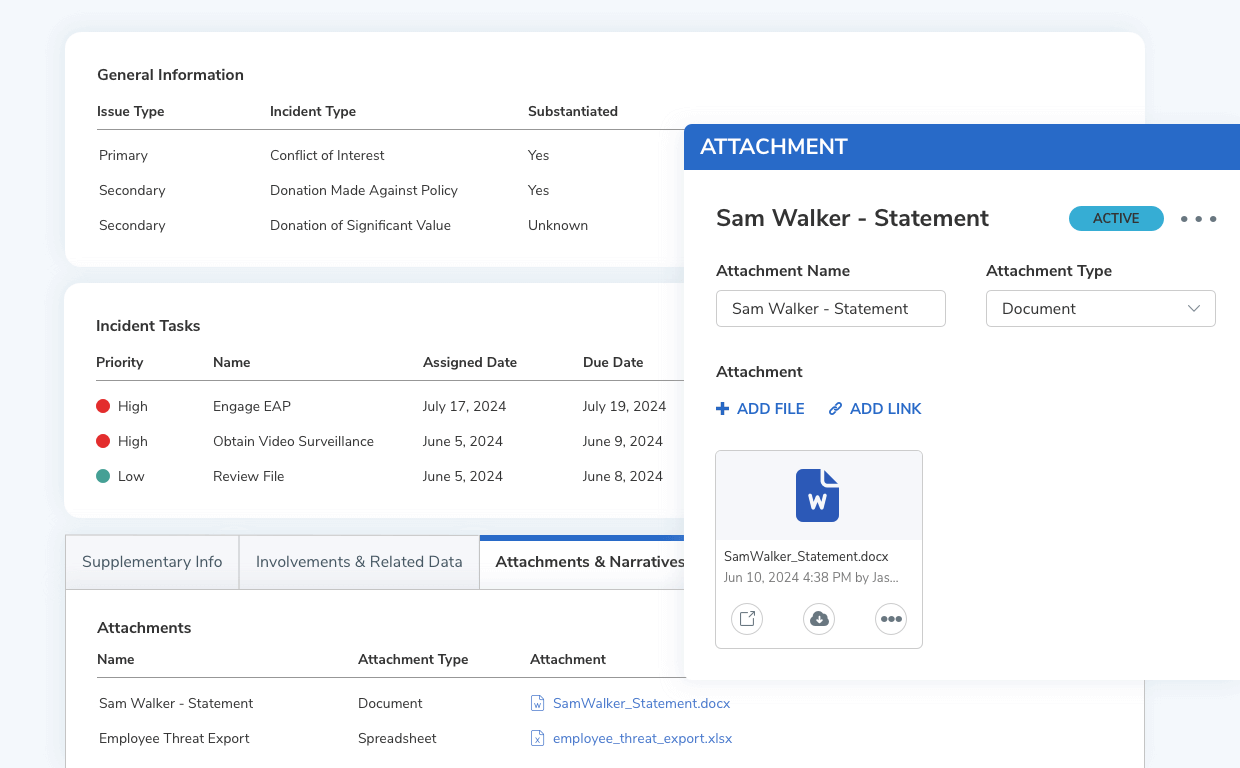Viewport: 1240px width, 768px height.
Task: Click the xlsx file icon in Attachments list
Action: [538, 738]
